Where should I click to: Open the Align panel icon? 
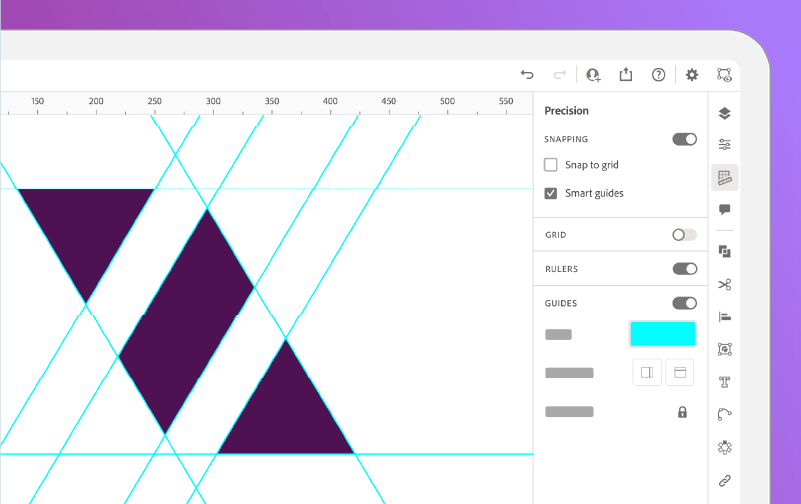point(724,317)
